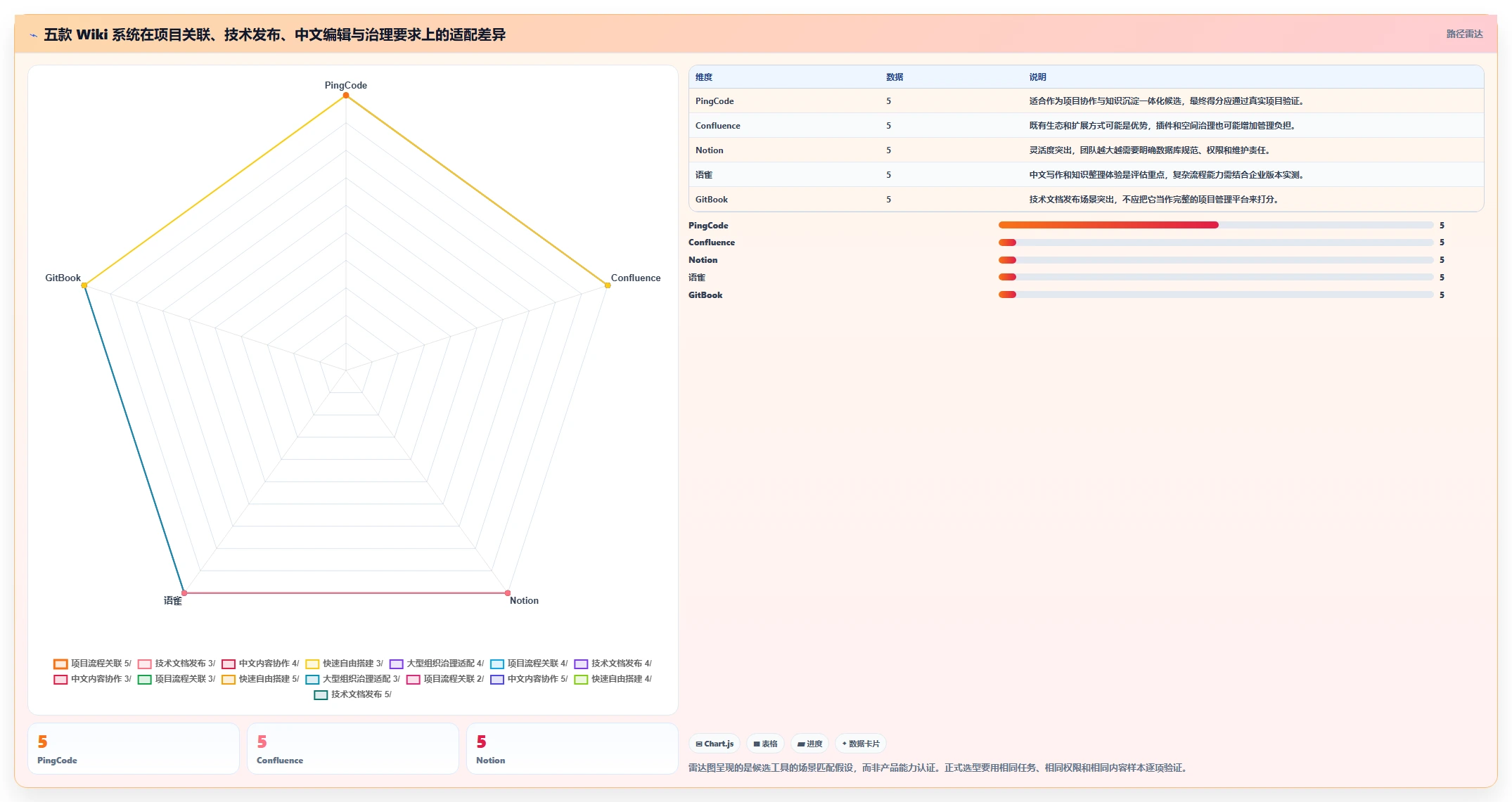The width and height of the screenshot is (1512, 802).
Task: Click the GitBook label beside the progress bars
Action: point(705,295)
